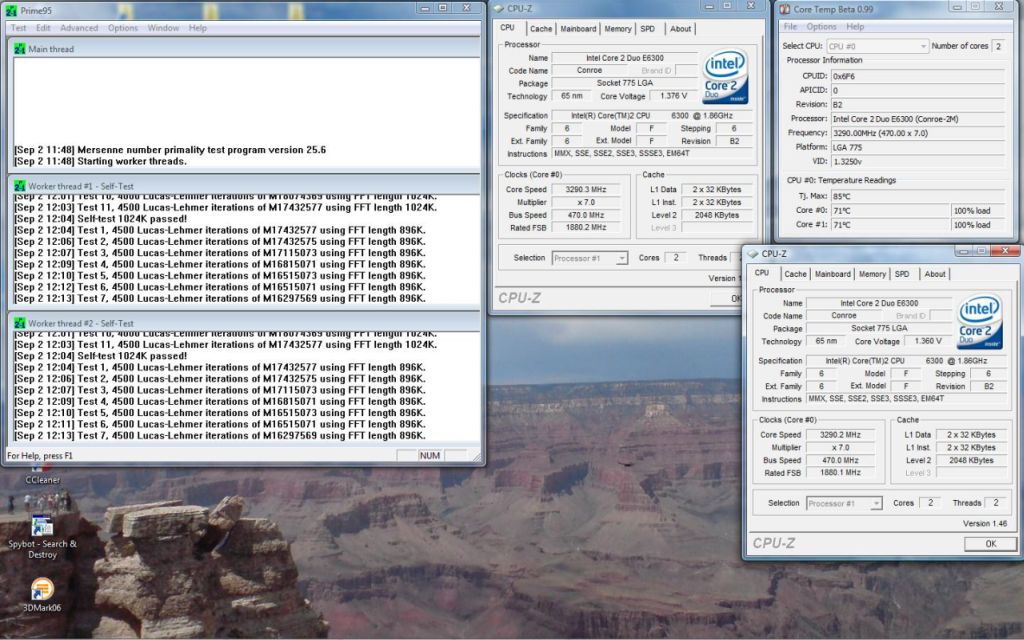The height and width of the screenshot is (640, 1024).
Task: Click the Worker thread #2 - Self-Test title bar
Action: point(245,323)
